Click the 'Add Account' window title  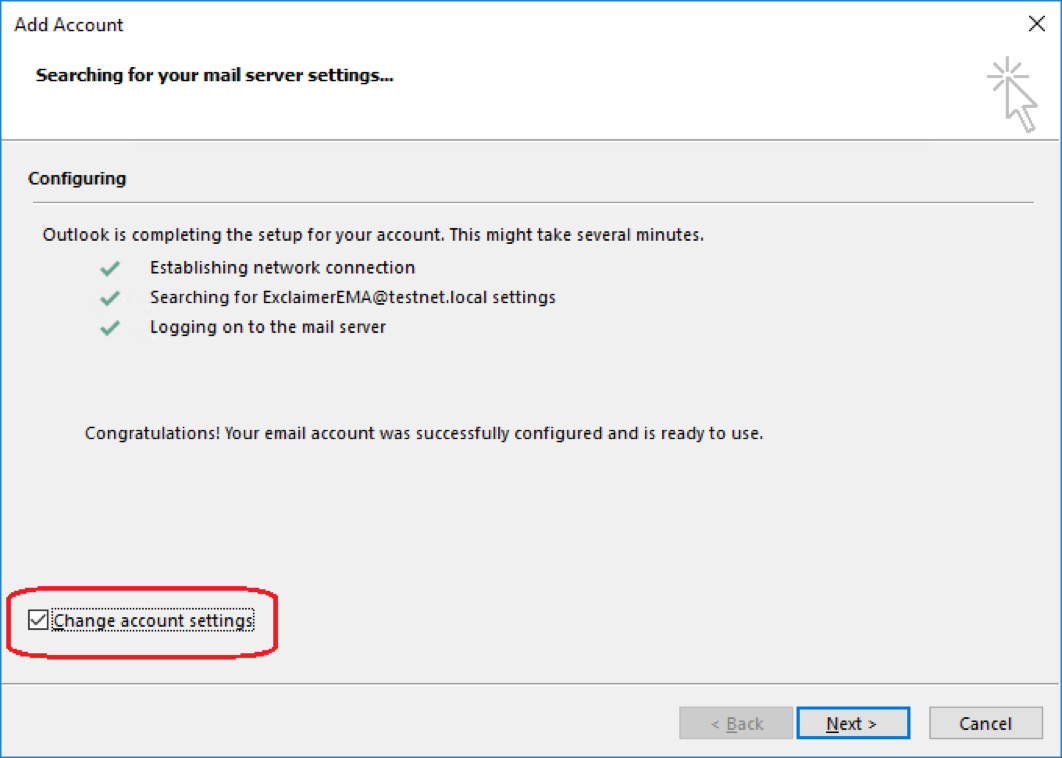tap(69, 25)
